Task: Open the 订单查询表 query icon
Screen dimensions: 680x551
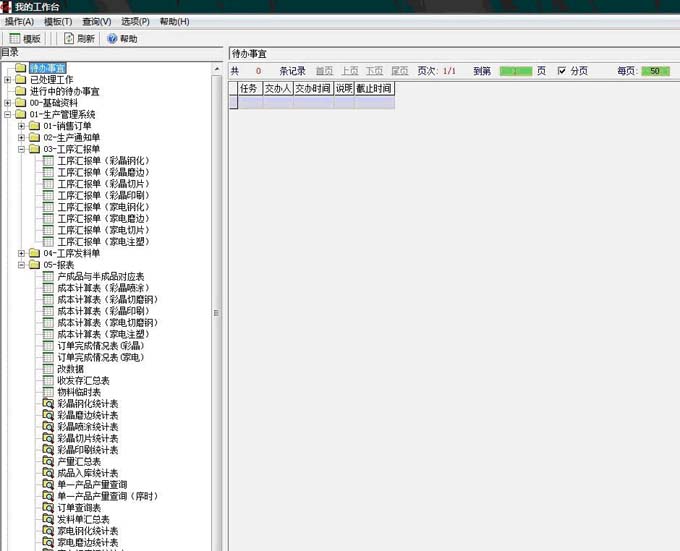Action: pyautogui.click(x=48, y=507)
